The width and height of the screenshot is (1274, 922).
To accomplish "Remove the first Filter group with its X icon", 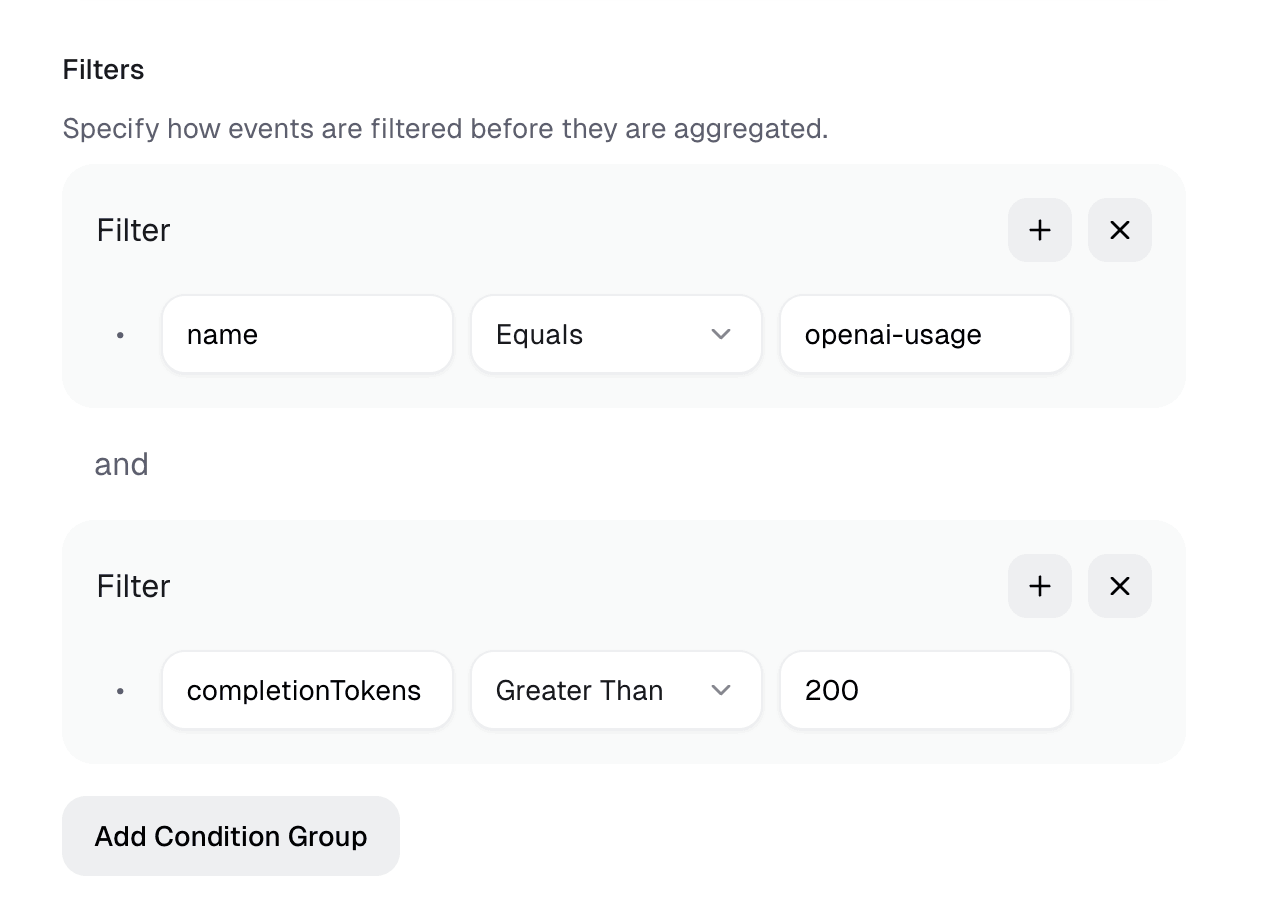I will 1119,230.
